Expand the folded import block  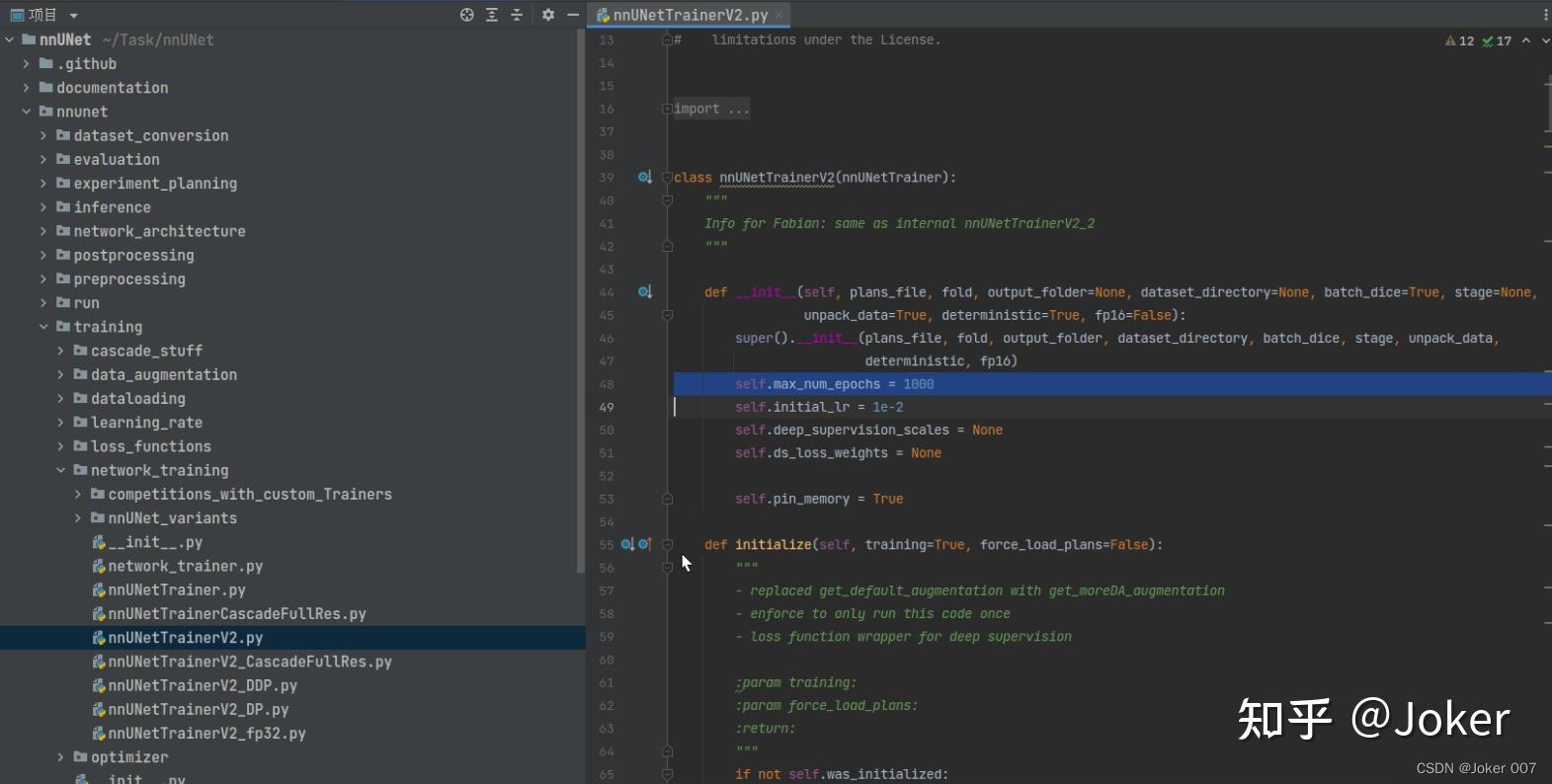[x=667, y=110]
